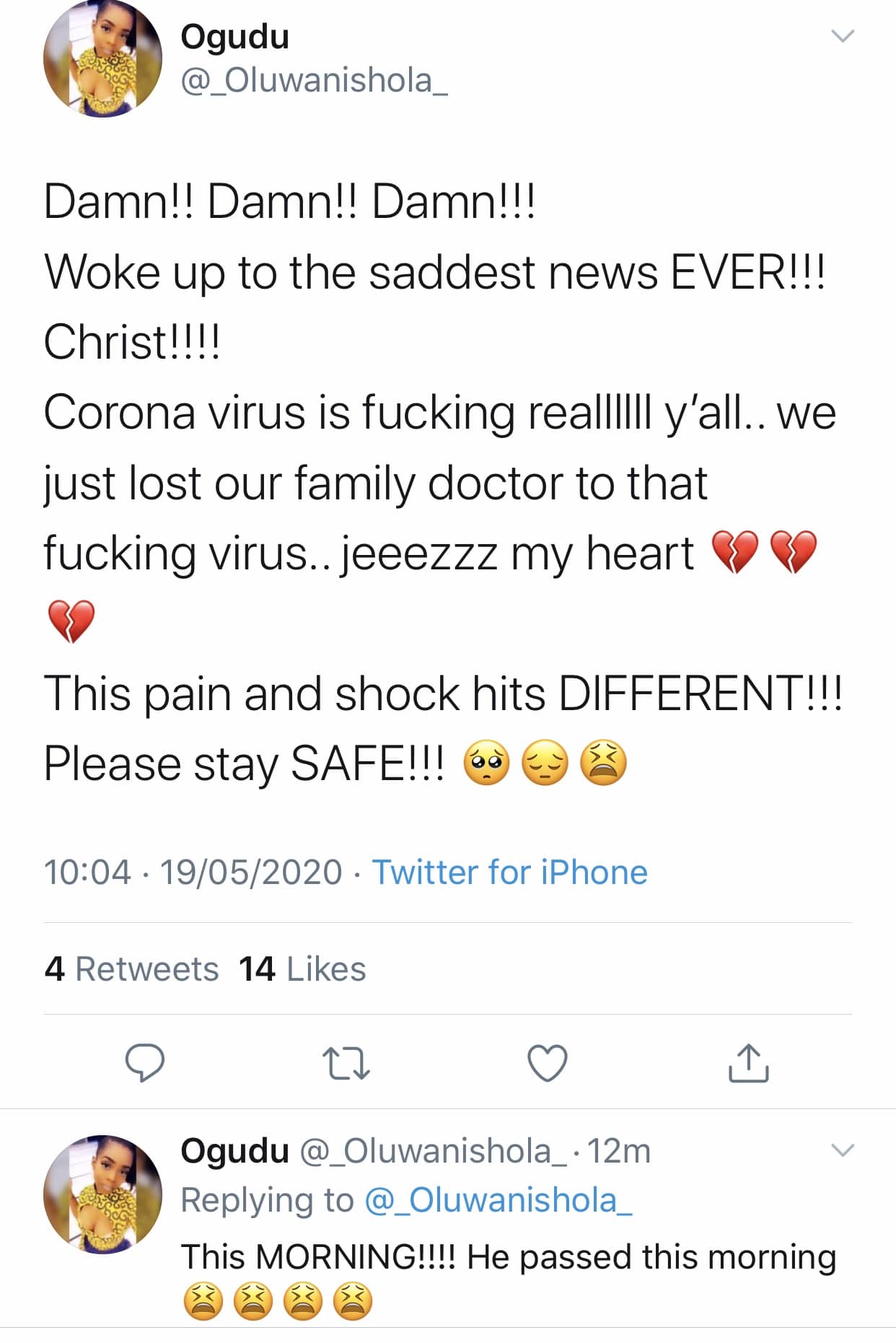Viewport: 896px width, 1343px height.
Task: Tap Ogudu name on the reply tweet
Action: tap(234, 1151)
